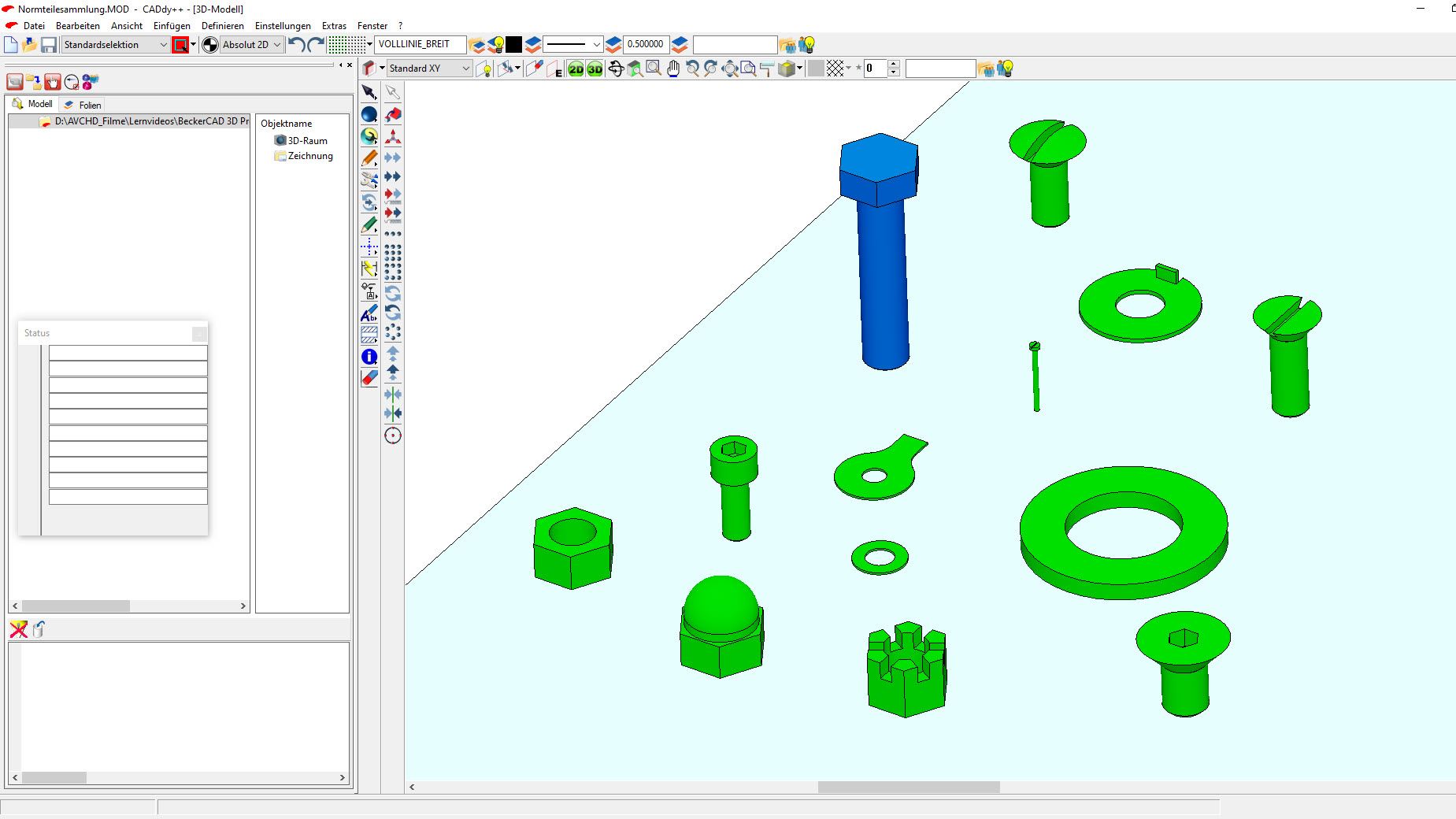Toggle light bulb at end of top toolbar
The height and width of the screenshot is (819, 1456).
[x=806, y=45]
